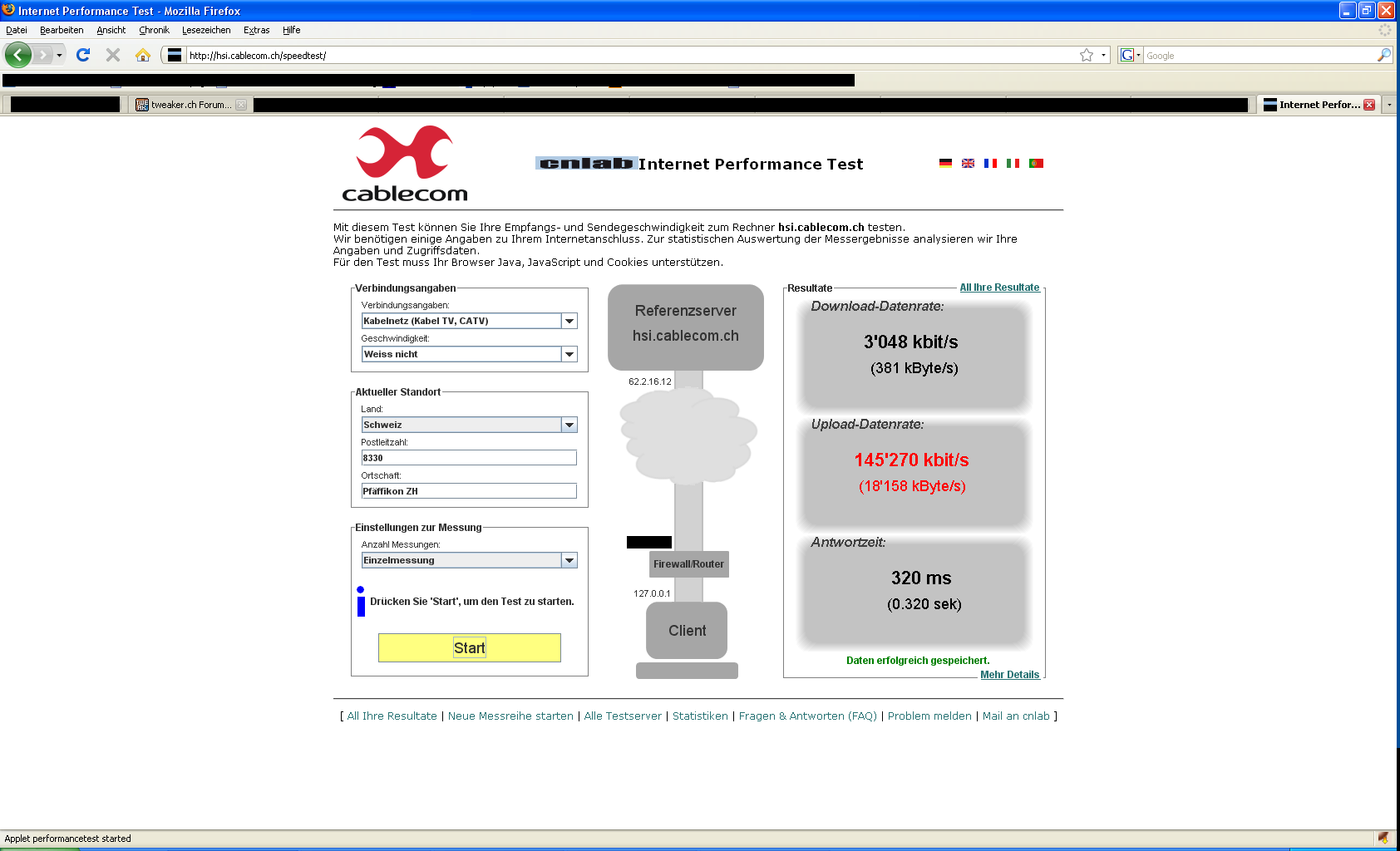Image resolution: width=1400 pixels, height=851 pixels.
Task: Expand the Geschwindigkeit 'Weiss nicht' dropdown
Action: click(569, 354)
